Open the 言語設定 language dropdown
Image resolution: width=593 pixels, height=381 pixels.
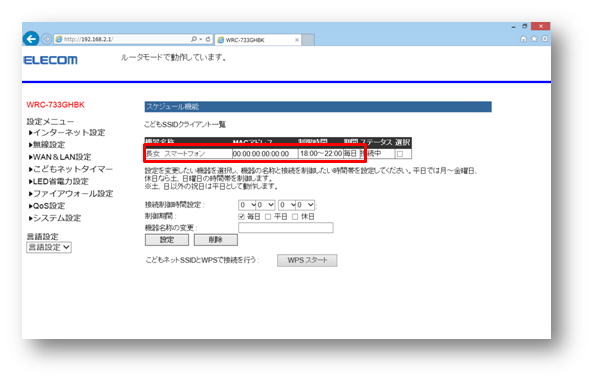[x=49, y=247]
